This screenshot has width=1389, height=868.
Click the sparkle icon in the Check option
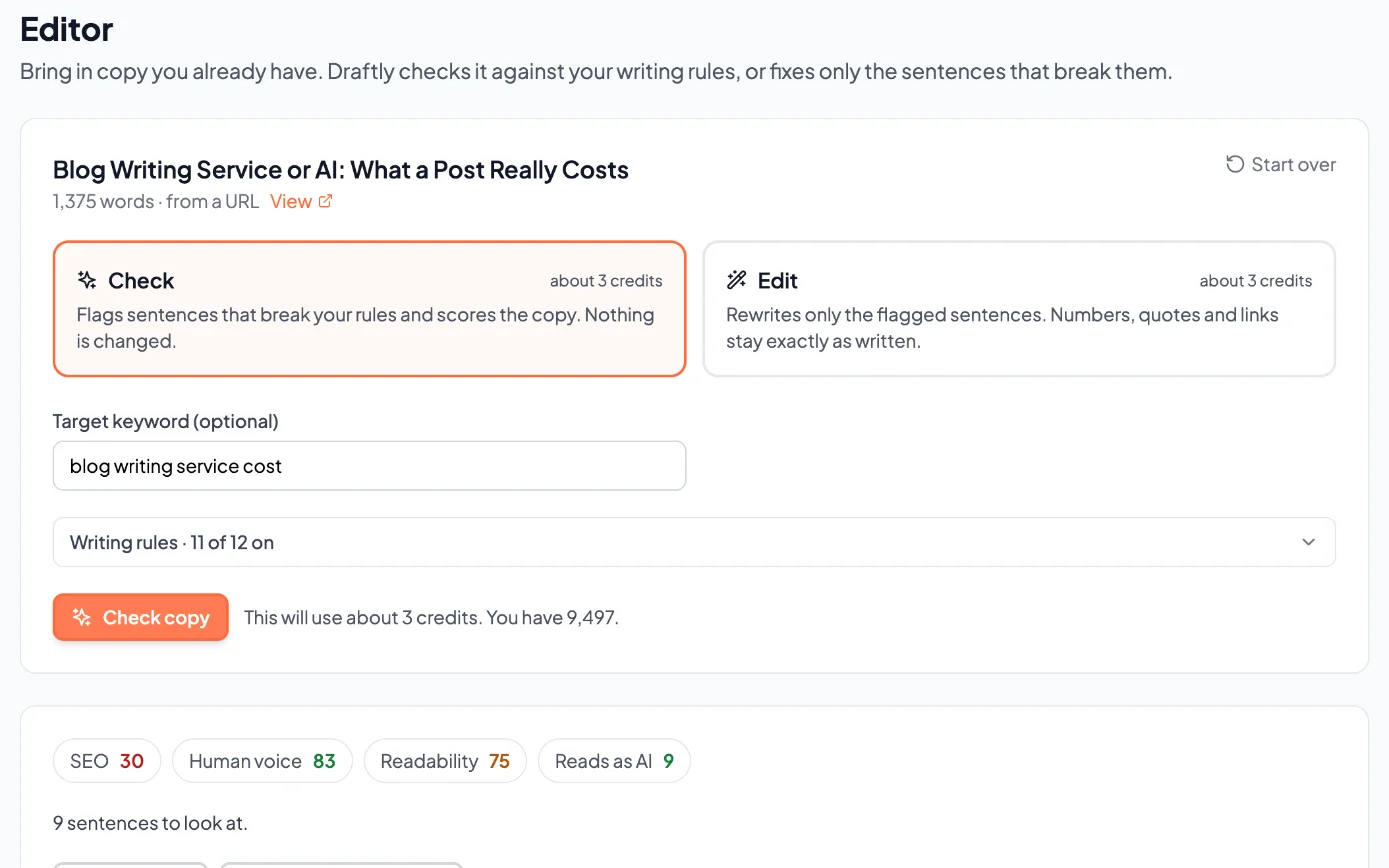pos(87,280)
